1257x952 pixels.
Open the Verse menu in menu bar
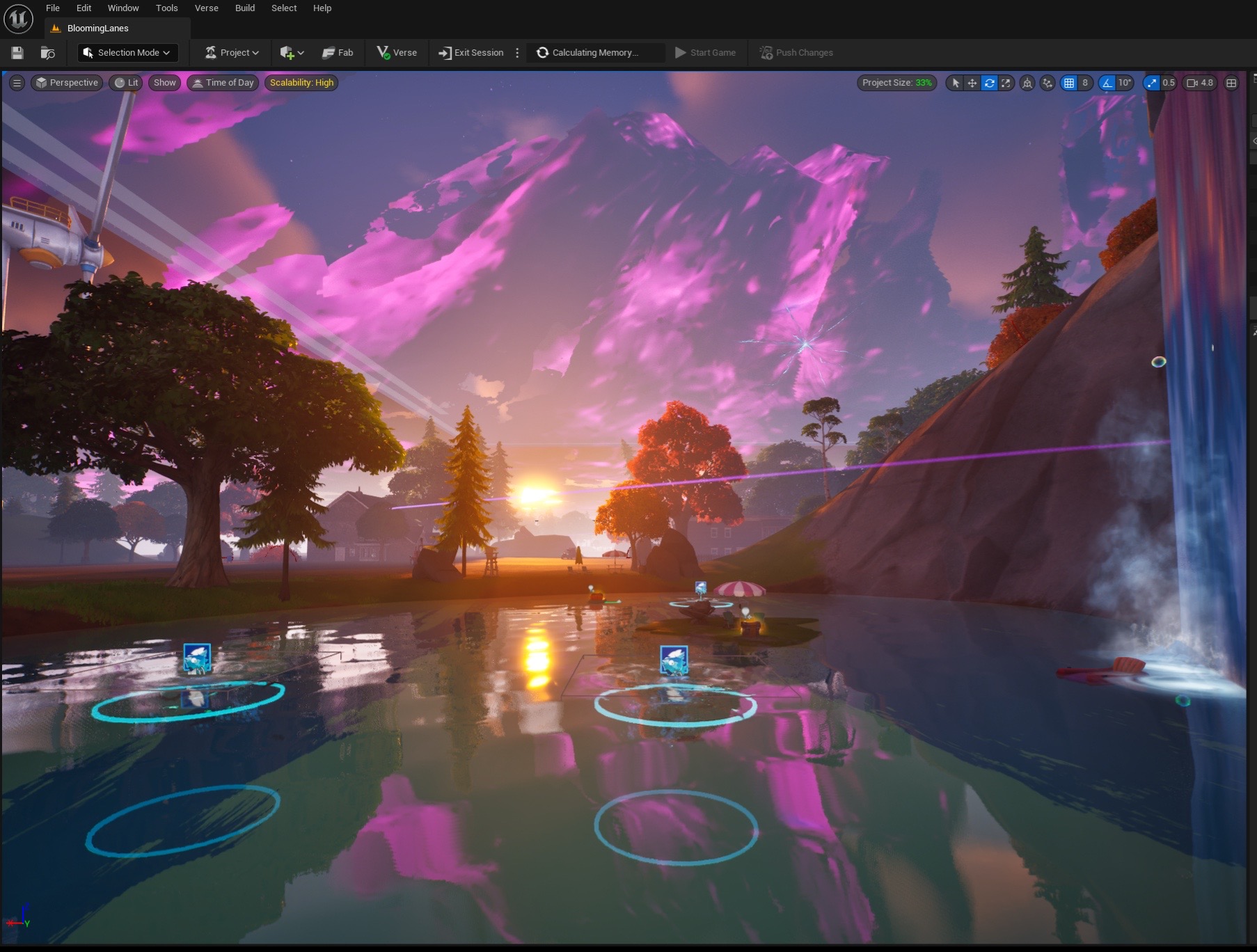[207, 8]
